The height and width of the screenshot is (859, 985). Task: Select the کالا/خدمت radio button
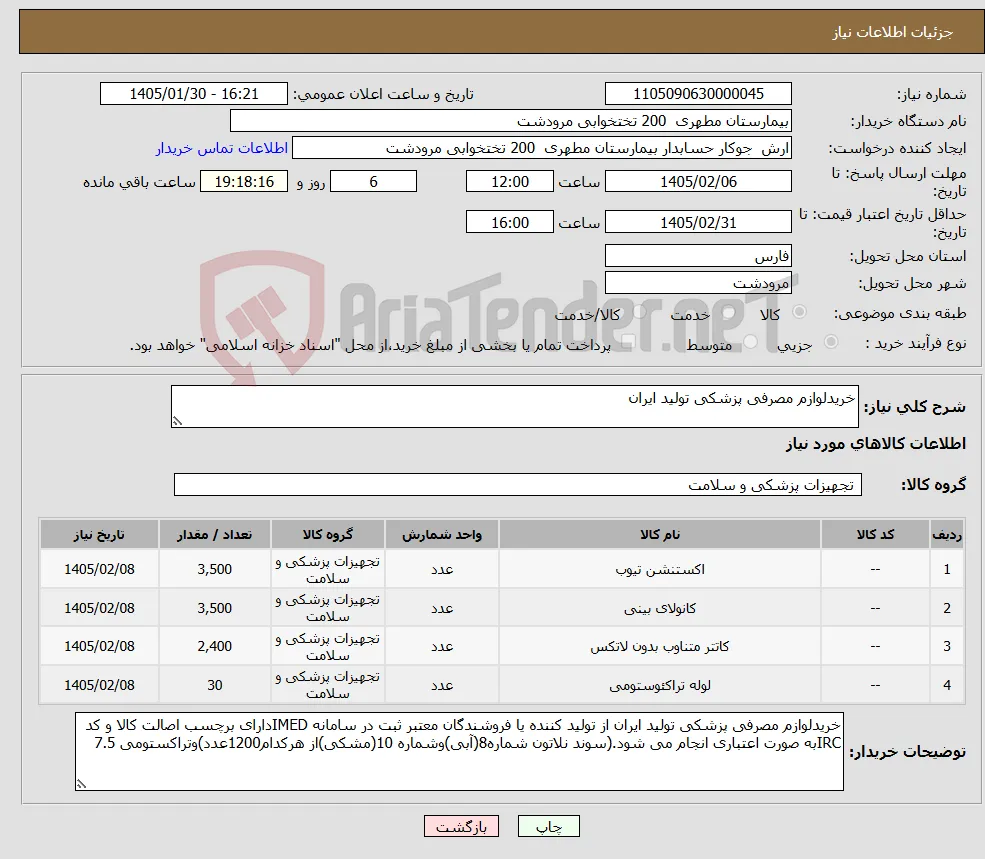(639, 312)
